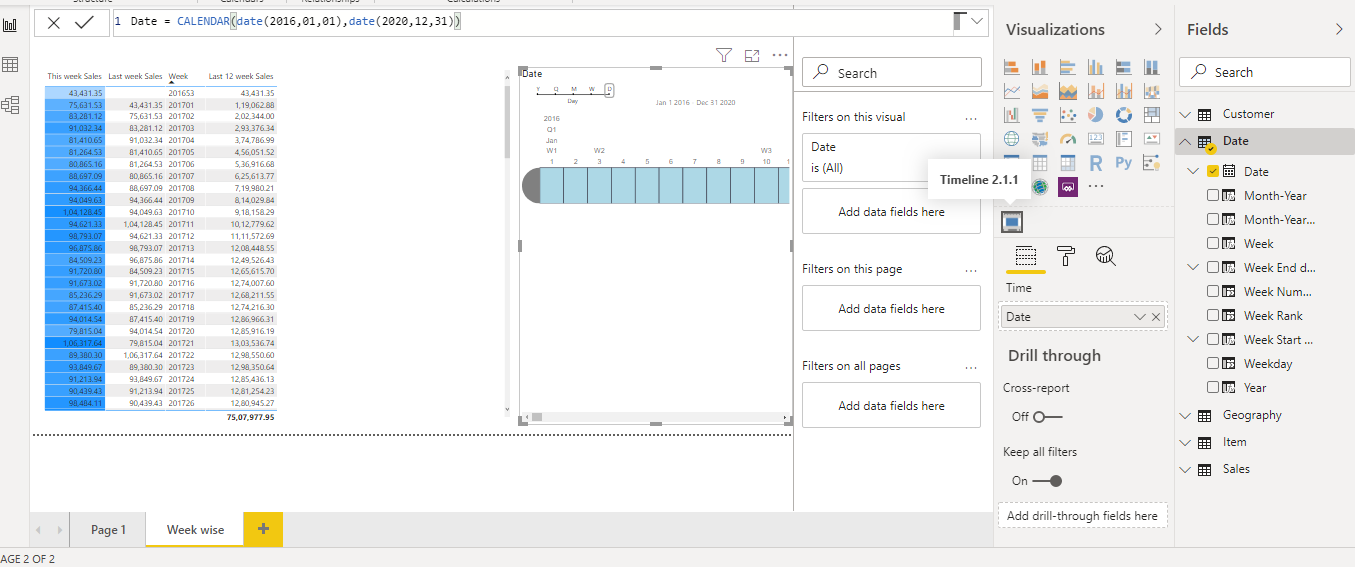Select the Week wise page tab
The image size is (1355, 567).
coord(195,529)
